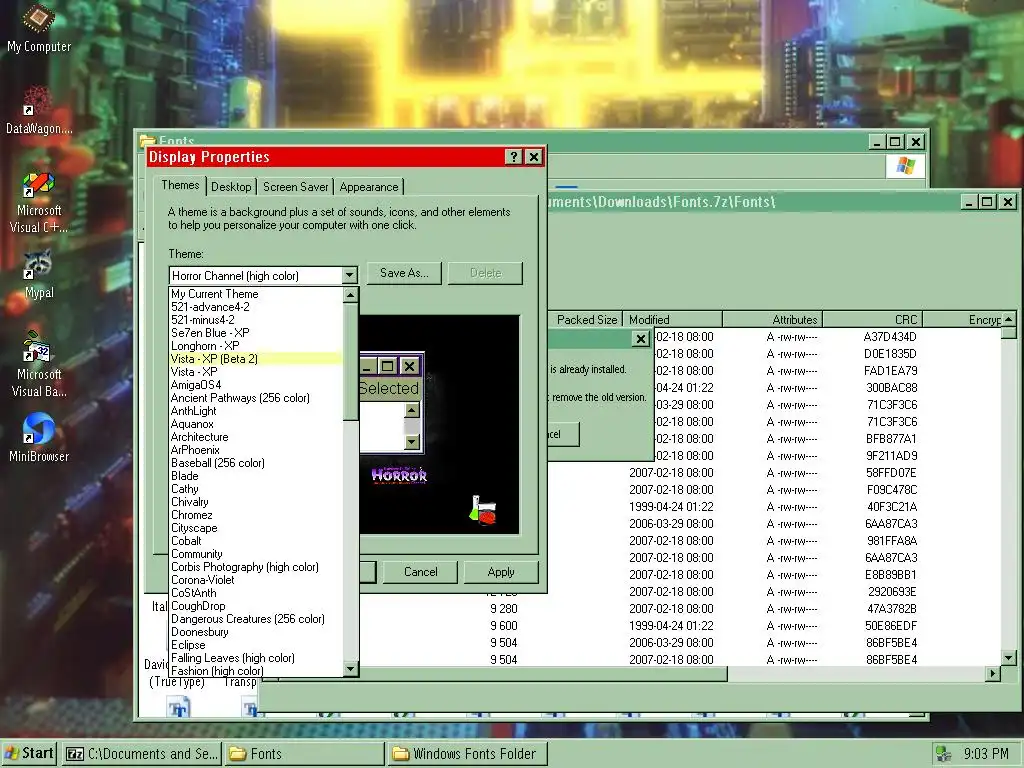This screenshot has width=1024, height=768.
Task: Select Dangerous Creatures (256 color) theme
Action: (255, 619)
